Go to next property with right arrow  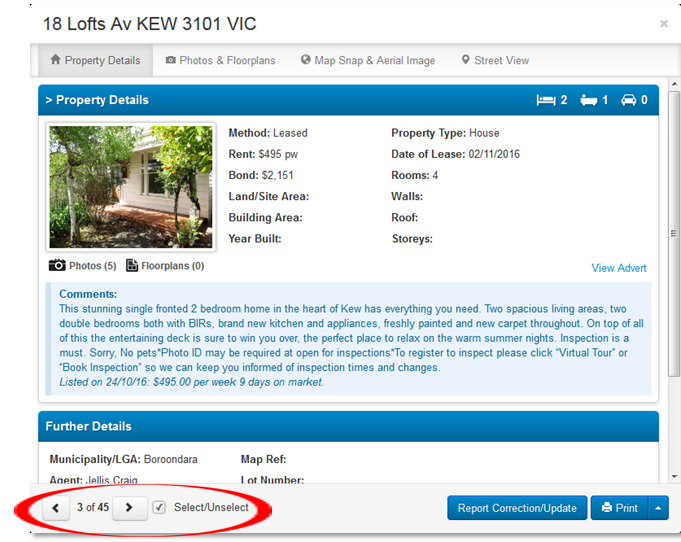(129, 508)
